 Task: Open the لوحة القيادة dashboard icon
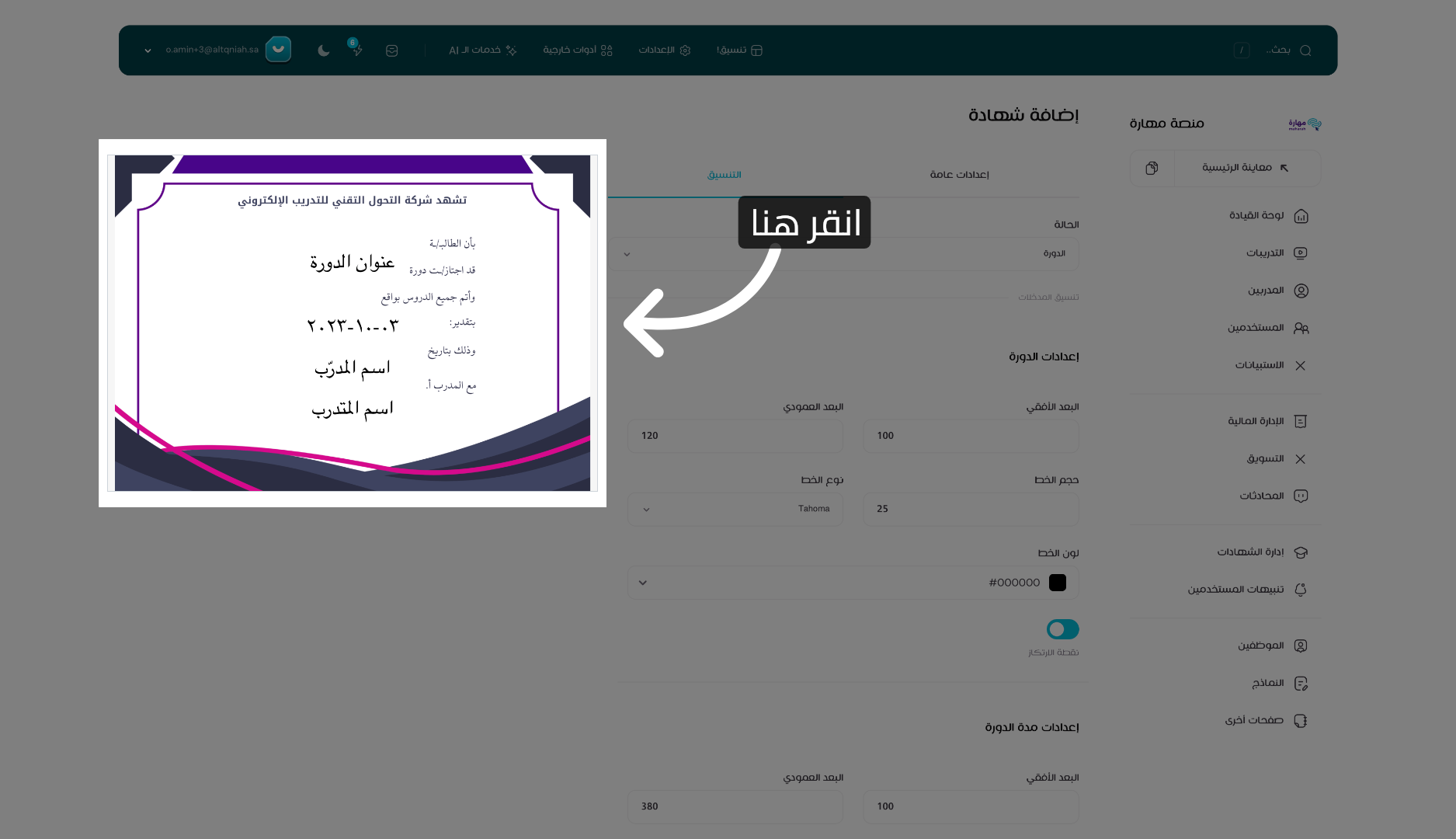[x=1301, y=215]
